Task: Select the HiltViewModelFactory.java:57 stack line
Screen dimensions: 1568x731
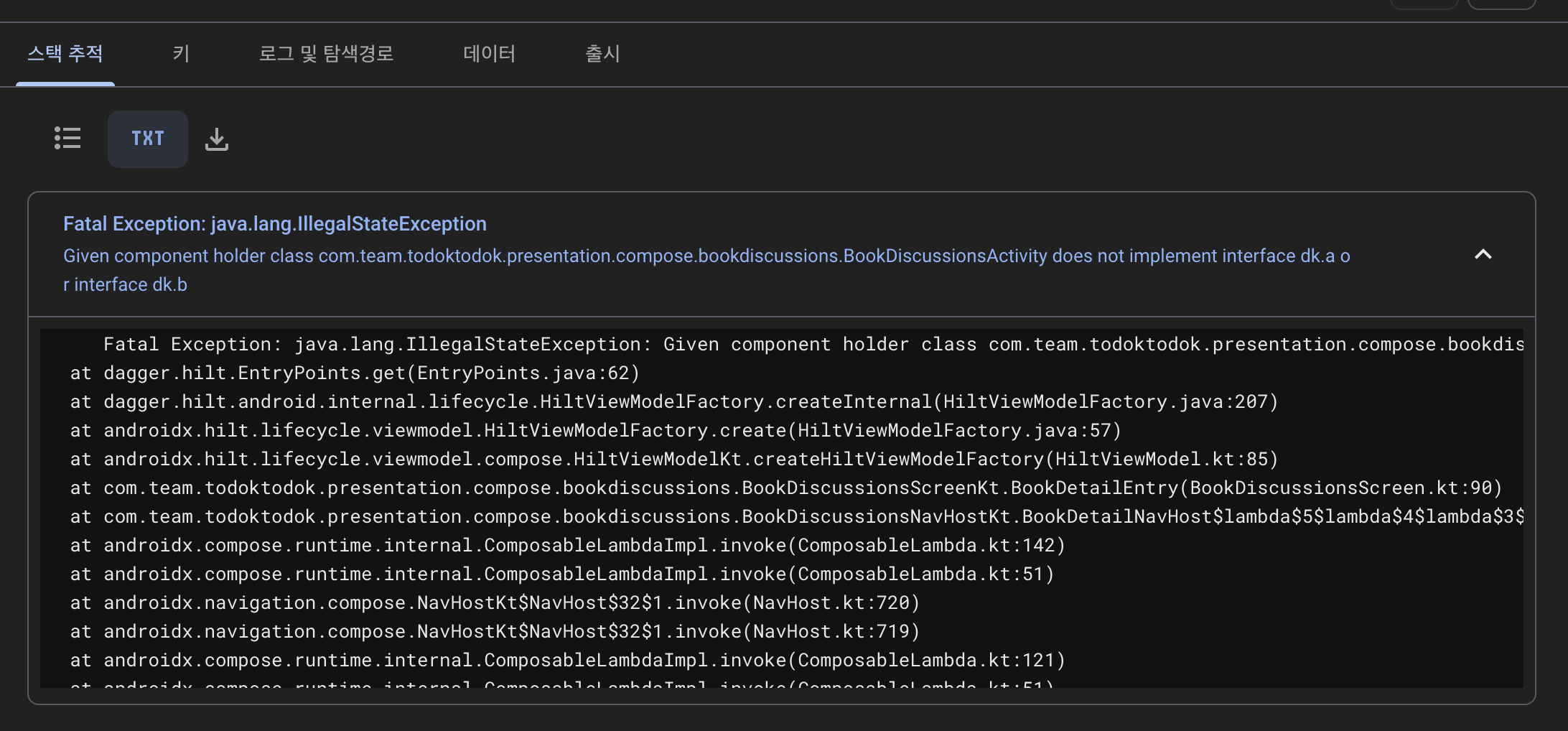Action: point(596,431)
